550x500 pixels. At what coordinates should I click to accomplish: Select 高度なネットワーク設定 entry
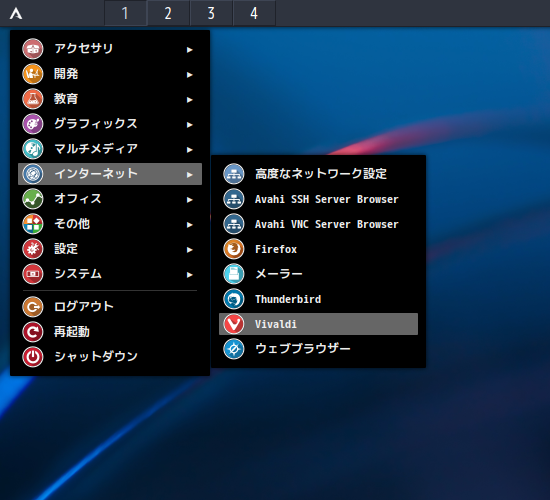318,174
